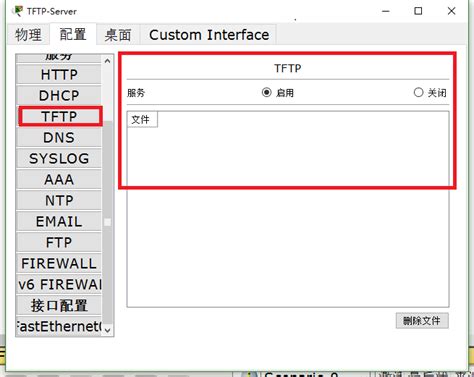Open the FIREWALL service settings

pyautogui.click(x=59, y=264)
